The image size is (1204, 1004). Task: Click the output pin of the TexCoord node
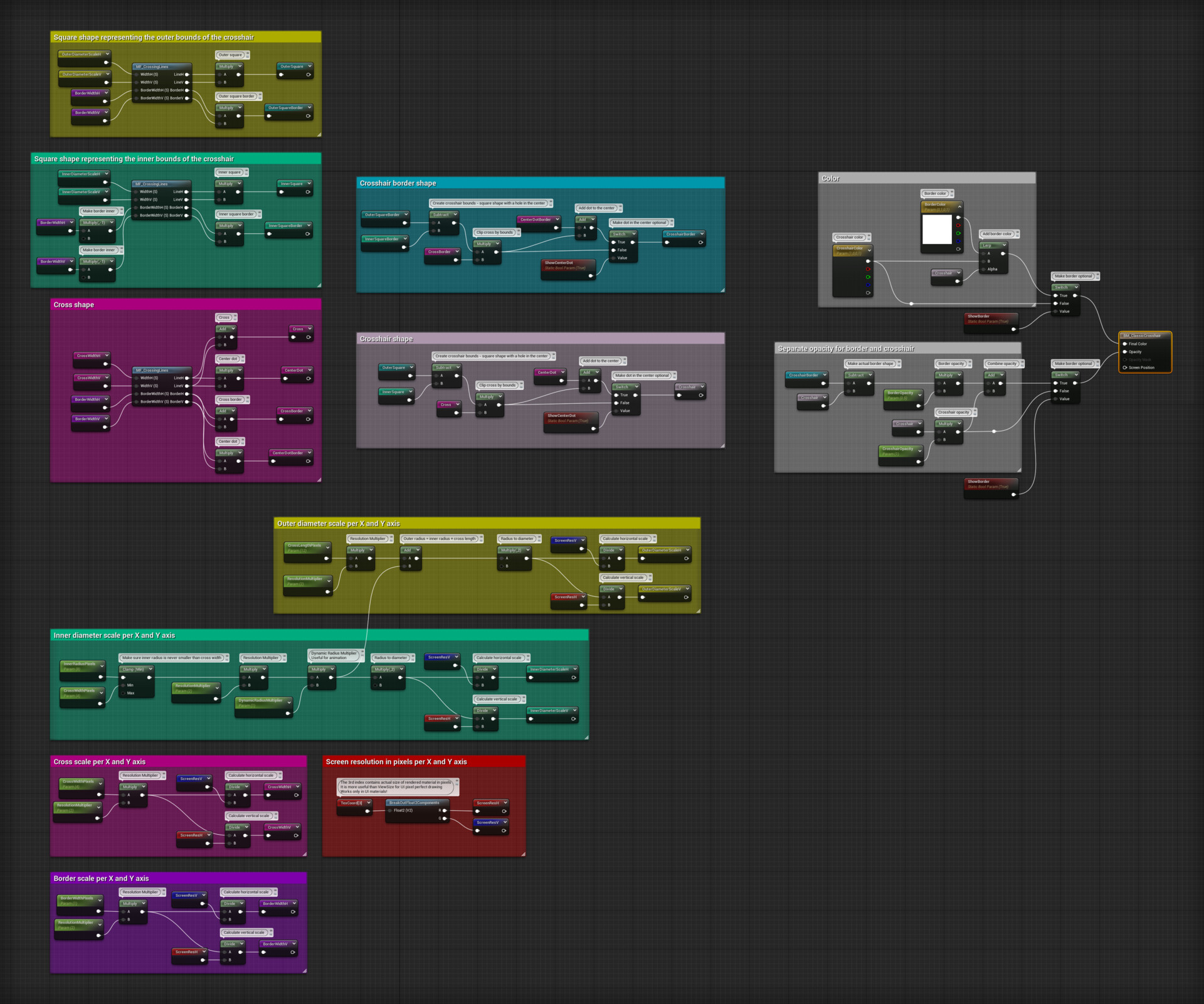coord(367,810)
